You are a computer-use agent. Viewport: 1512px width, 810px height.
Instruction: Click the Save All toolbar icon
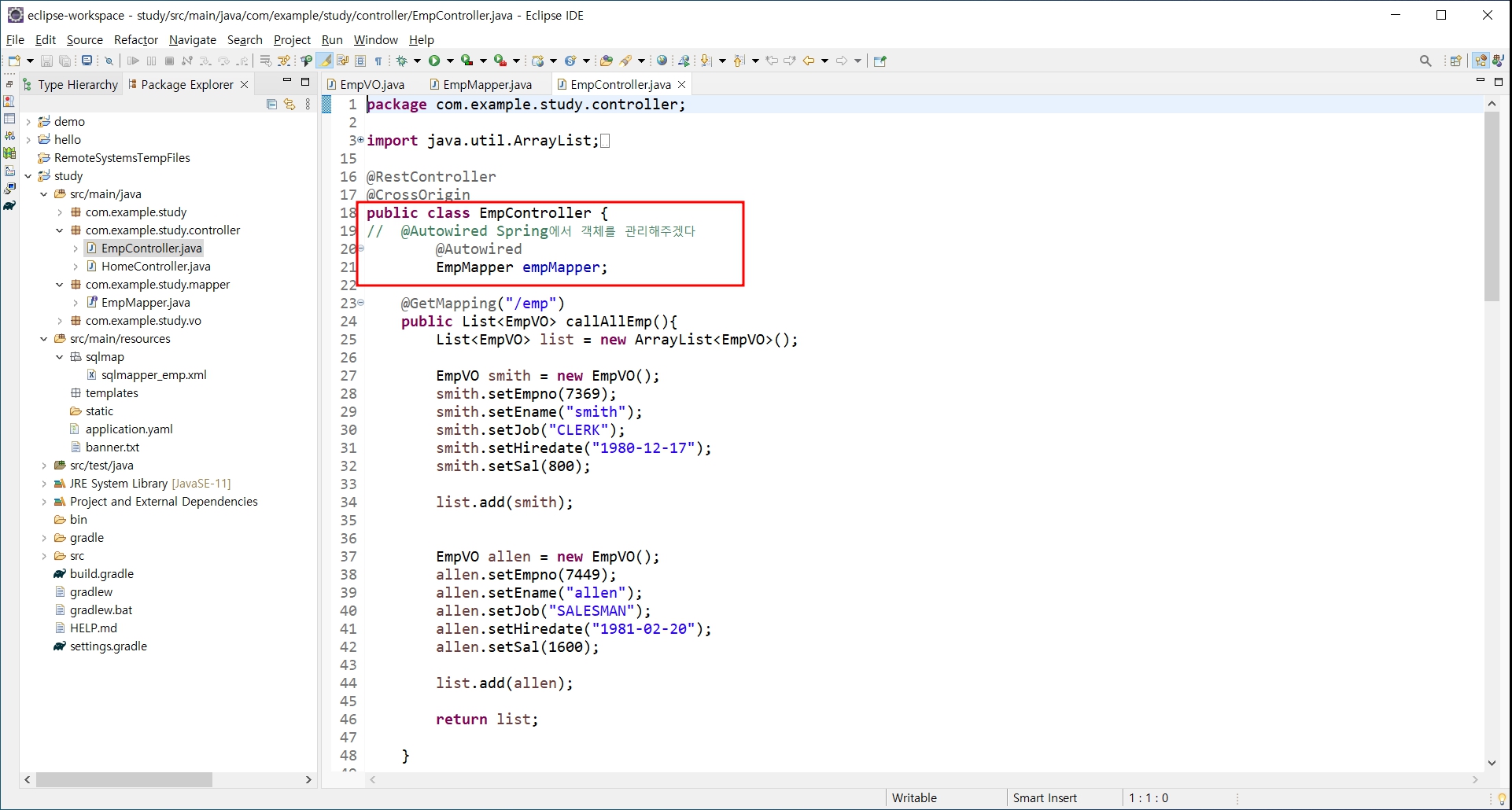[65, 61]
